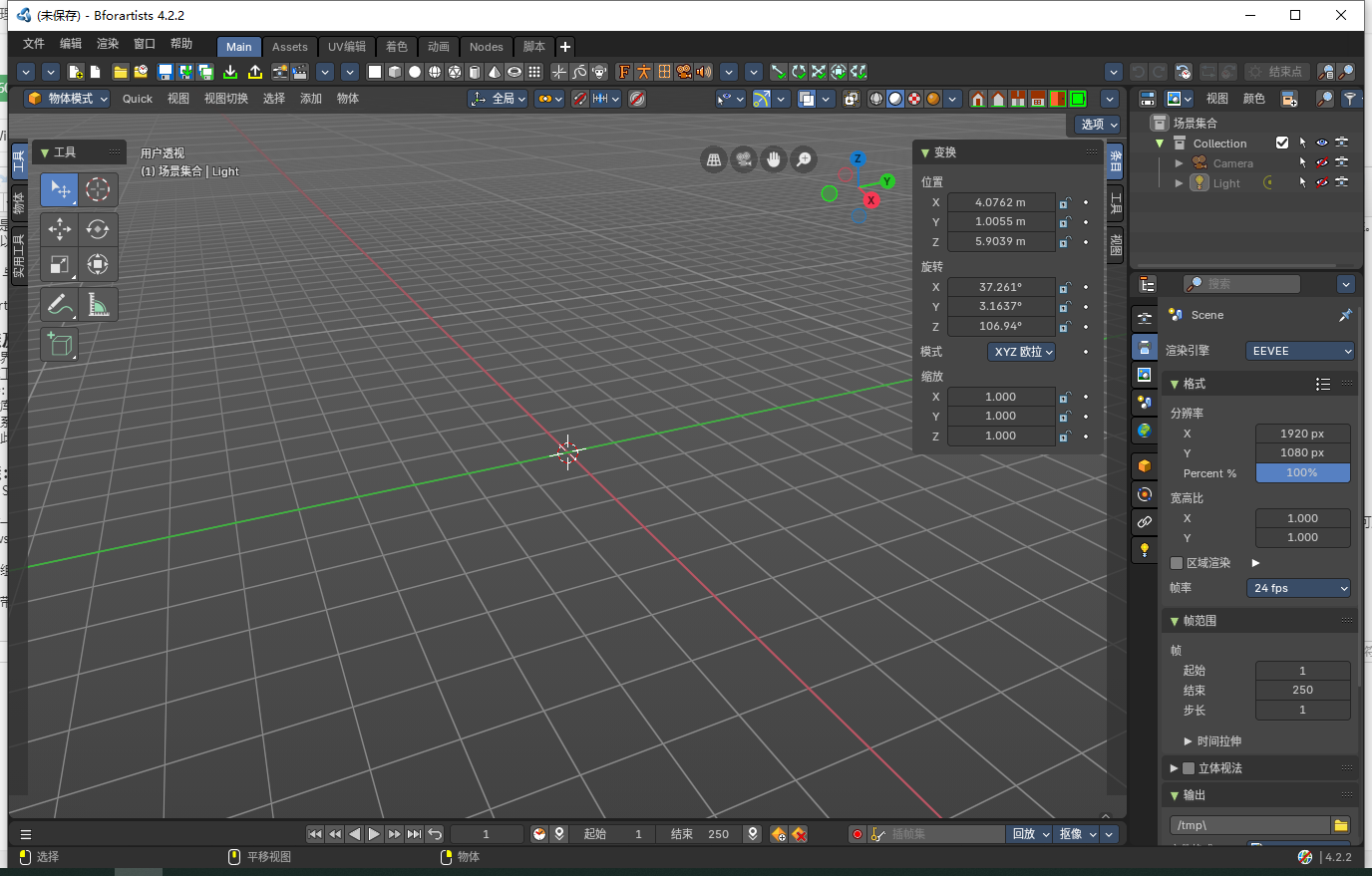Jump to the last frame button
Viewport: 1372px width, 876px height.
pos(415,834)
